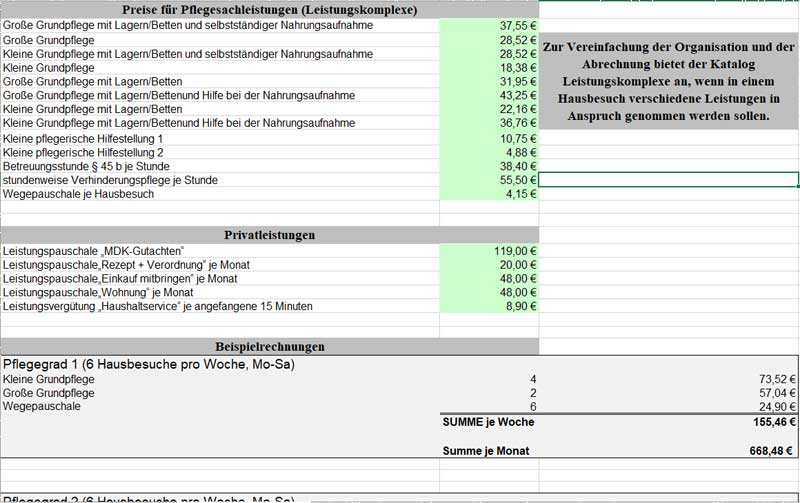
Task: Select the 57,04 € amount
Action: [777, 393]
